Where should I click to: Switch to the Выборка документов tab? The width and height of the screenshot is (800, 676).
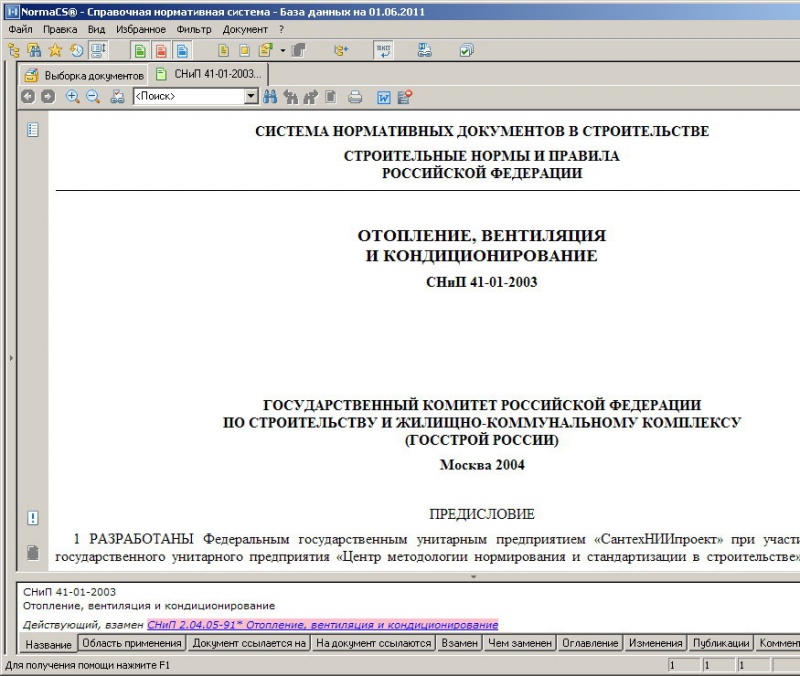[x=84, y=75]
